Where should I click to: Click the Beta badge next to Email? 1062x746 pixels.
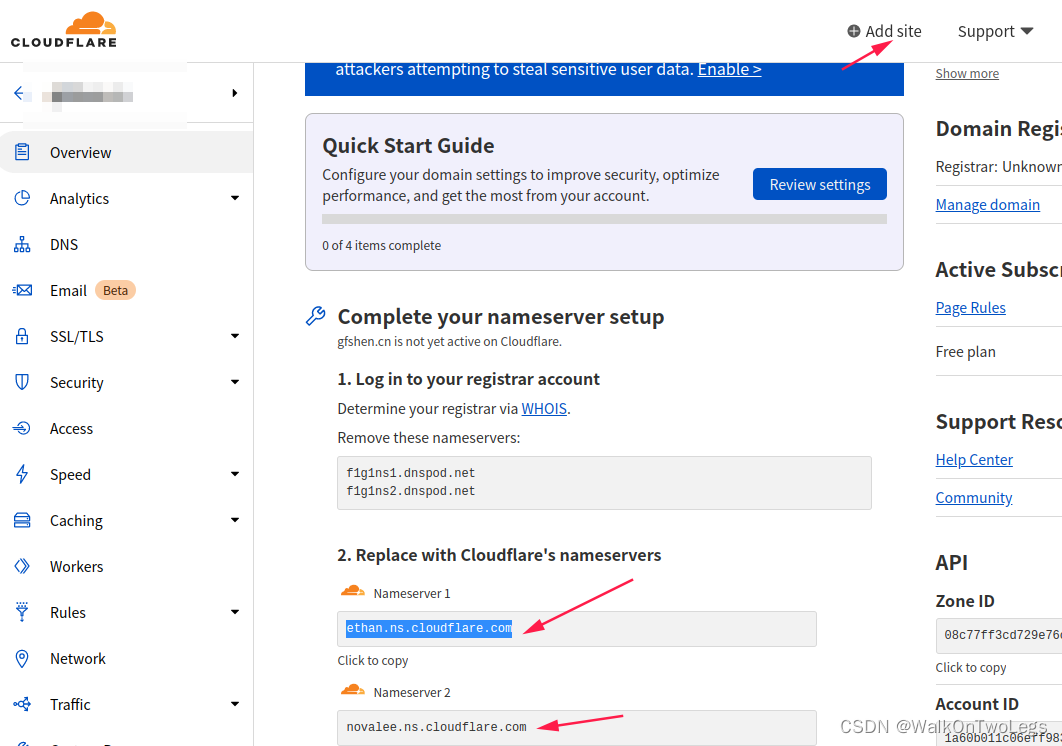click(115, 290)
